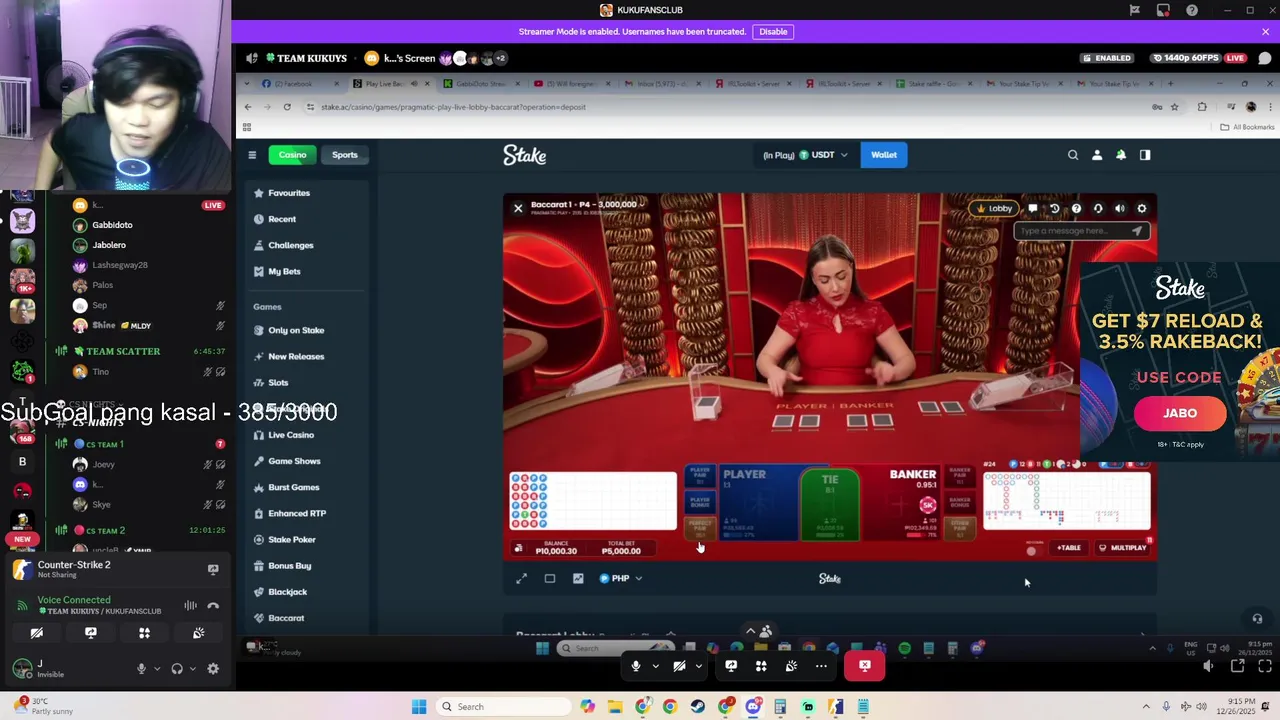The height and width of the screenshot is (720, 1280).
Task: Send chat message arrow icon
Action: (1137, 231)
